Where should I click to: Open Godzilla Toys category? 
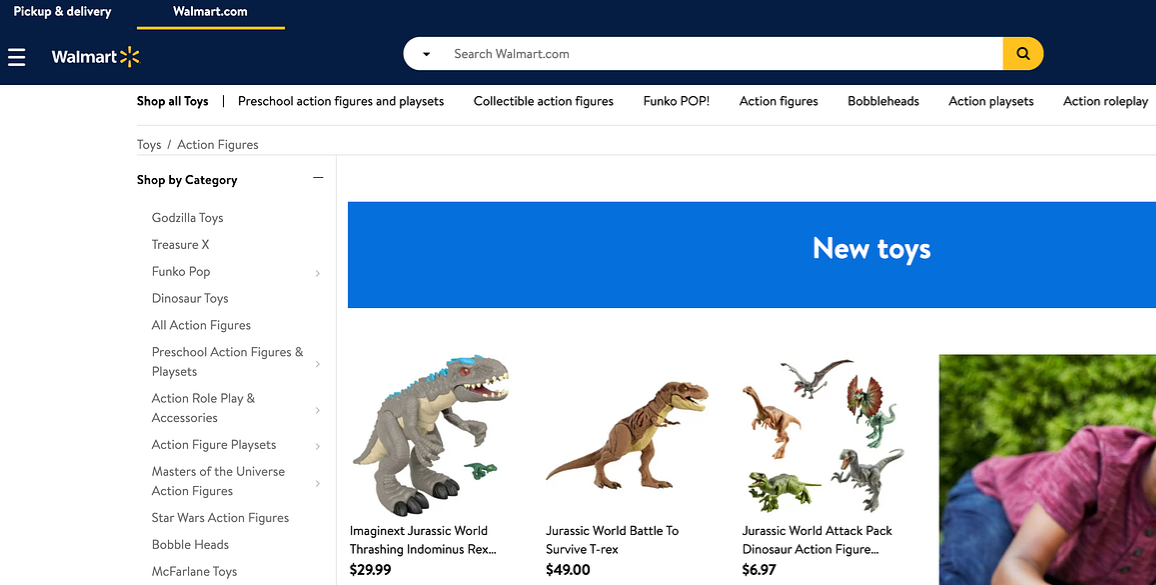(187, 218)
